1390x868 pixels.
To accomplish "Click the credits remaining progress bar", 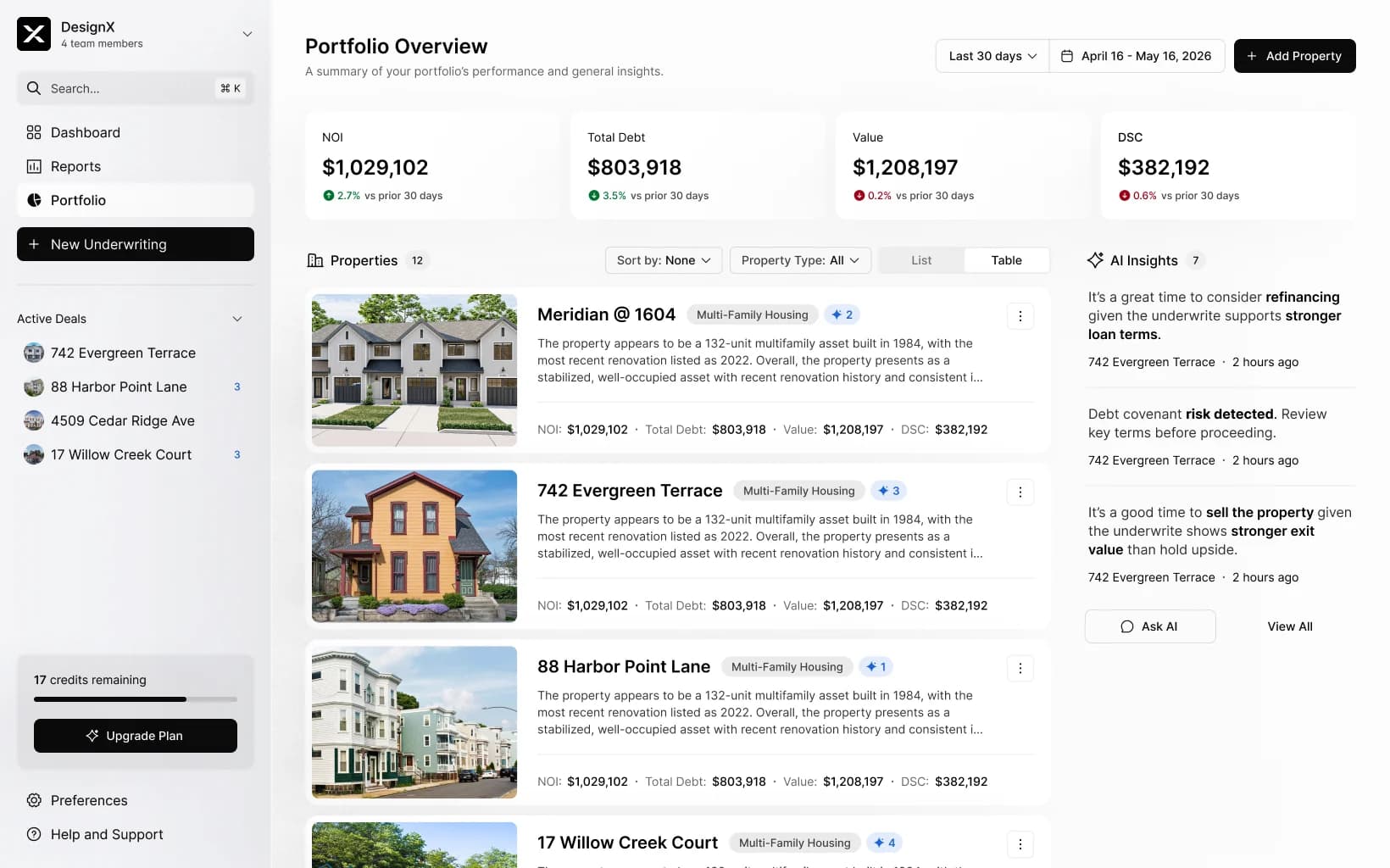I will click(x=136, y=699).
